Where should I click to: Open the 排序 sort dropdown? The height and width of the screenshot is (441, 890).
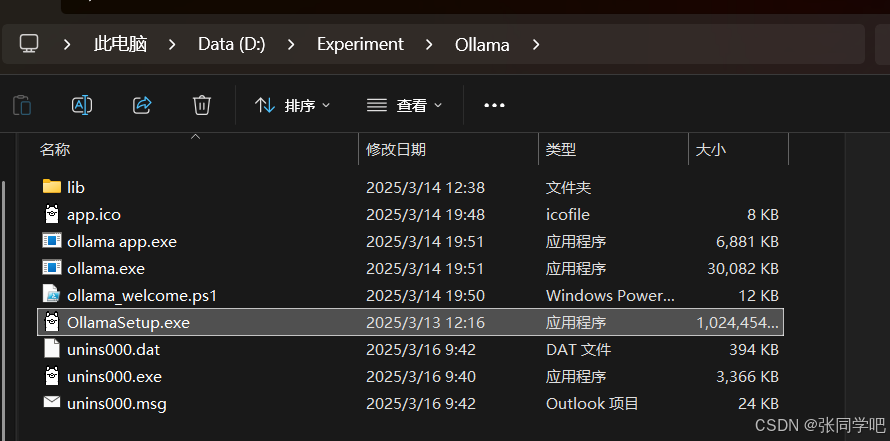(x=292, y=106)
